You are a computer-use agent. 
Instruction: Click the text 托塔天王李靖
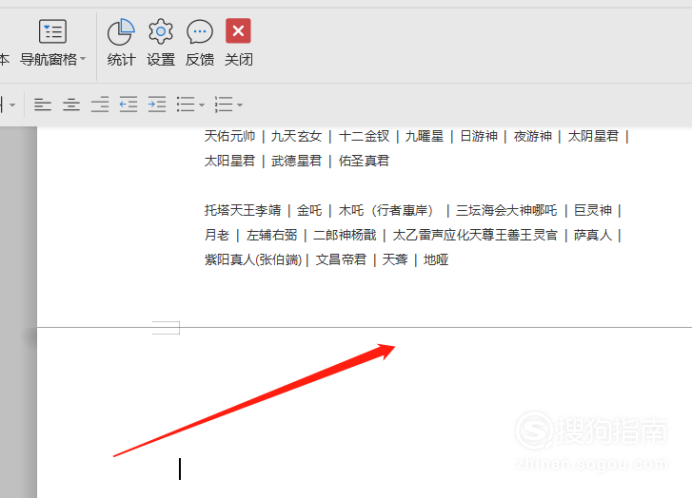pos(243,210)
